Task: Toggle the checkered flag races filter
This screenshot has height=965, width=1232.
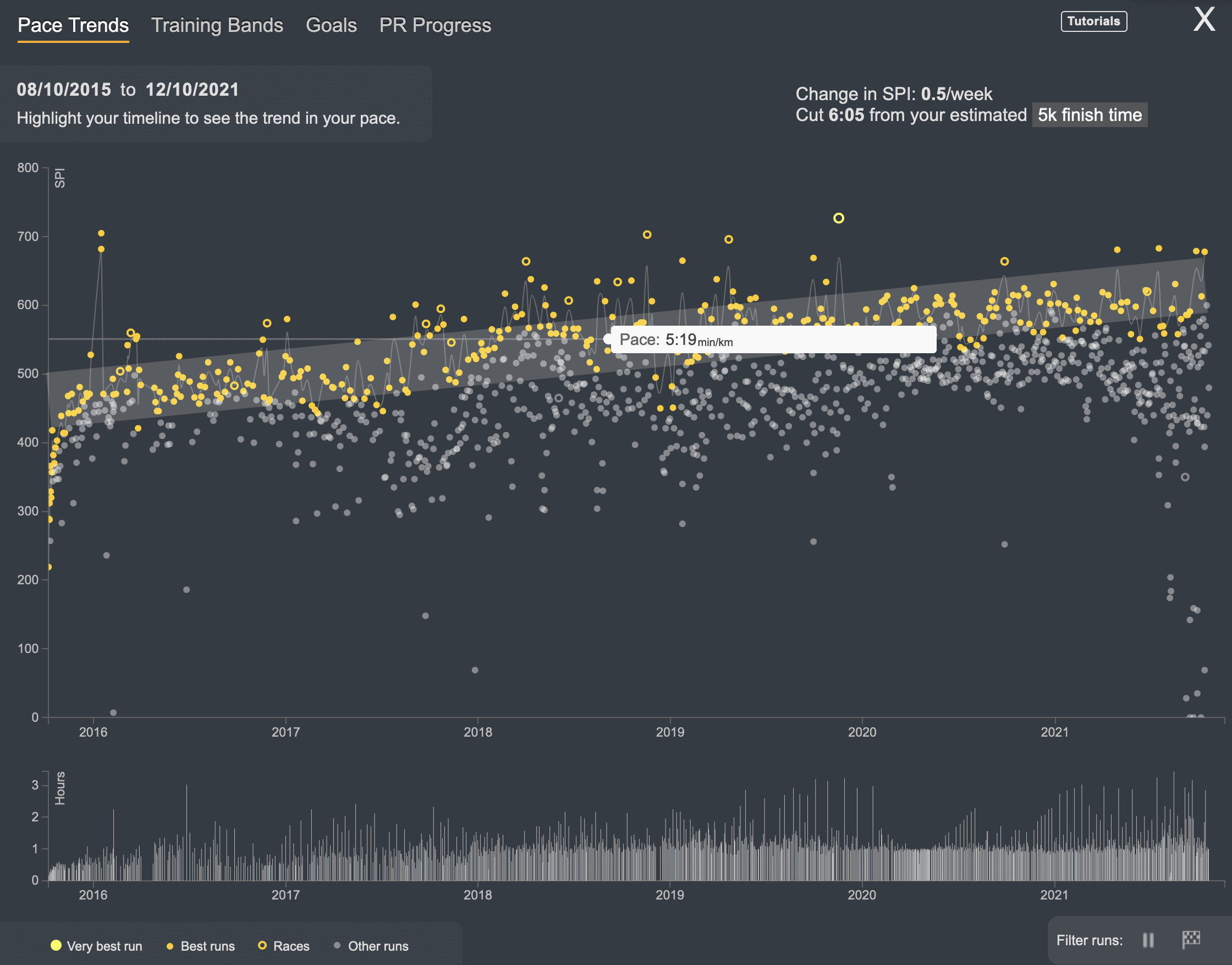Action: click(1191, 940)
